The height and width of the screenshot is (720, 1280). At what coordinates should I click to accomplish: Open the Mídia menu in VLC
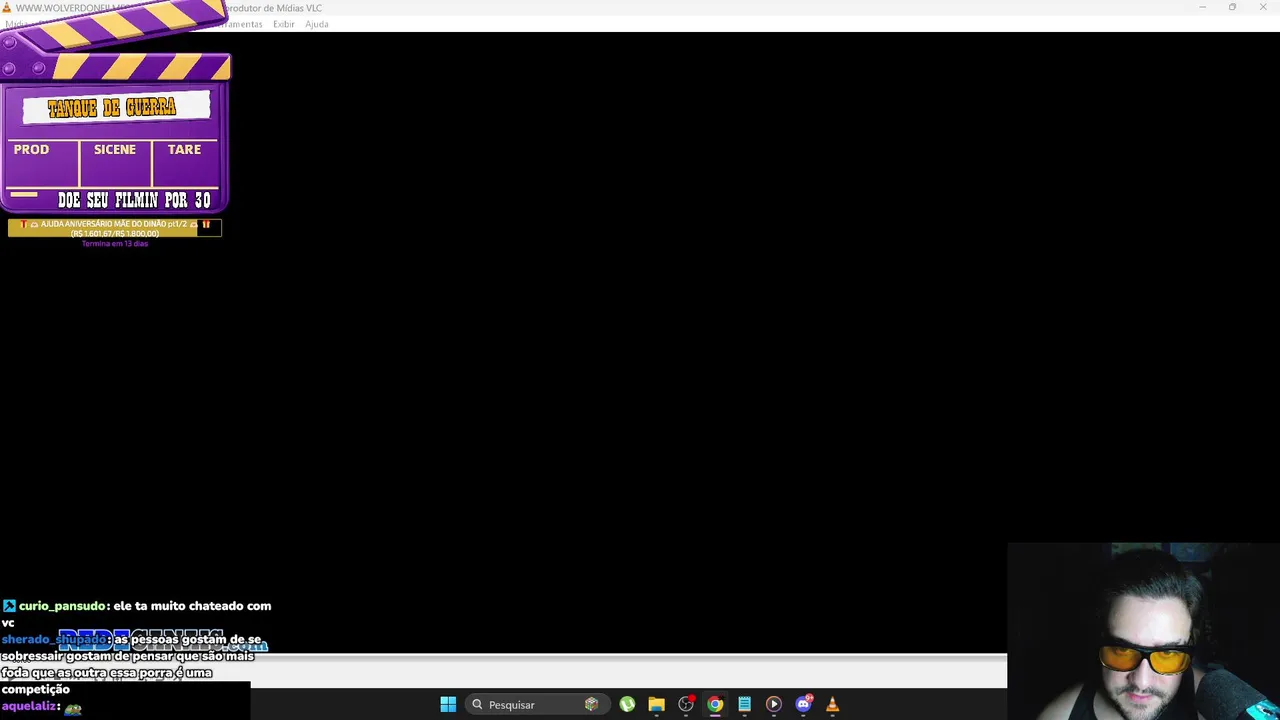pos(15,24)
